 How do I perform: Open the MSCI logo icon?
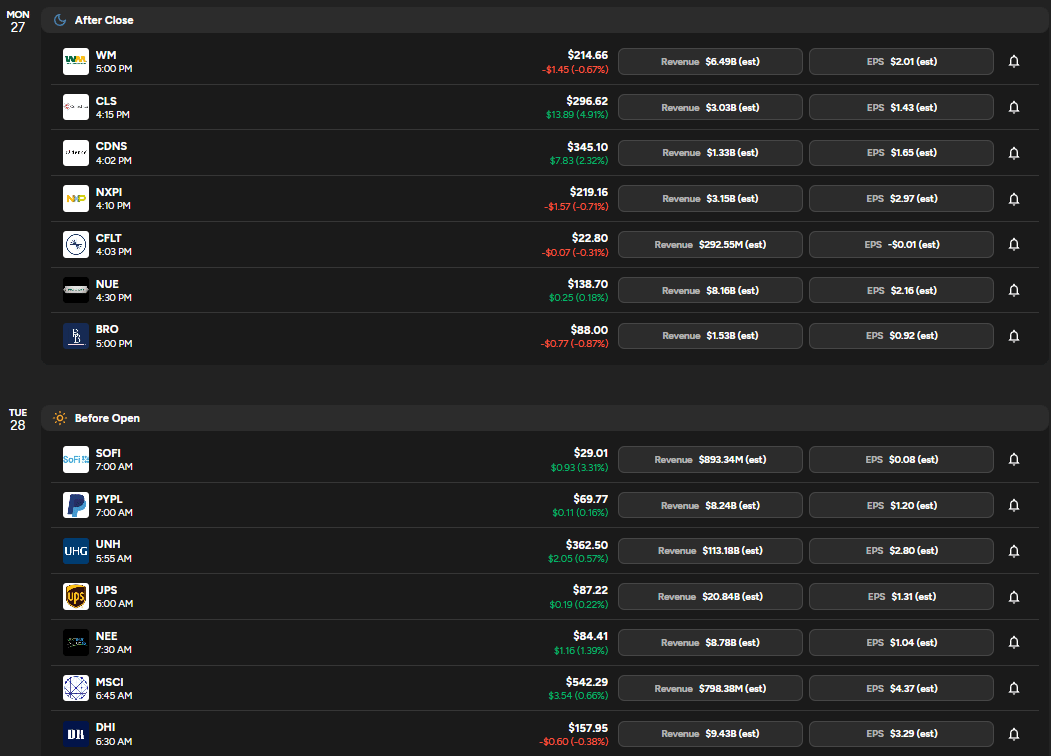coord(76,688)
